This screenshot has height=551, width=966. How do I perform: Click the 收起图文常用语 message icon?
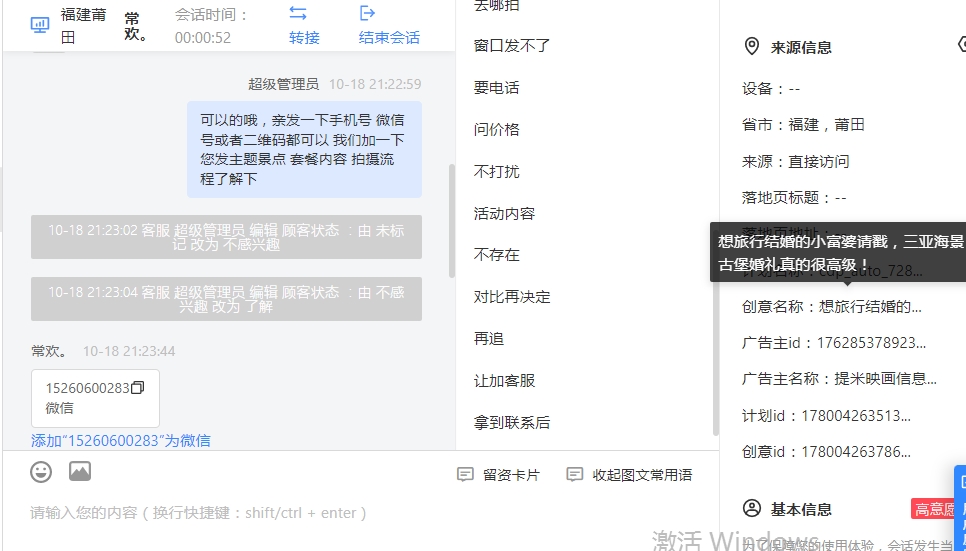click(575, 475)
